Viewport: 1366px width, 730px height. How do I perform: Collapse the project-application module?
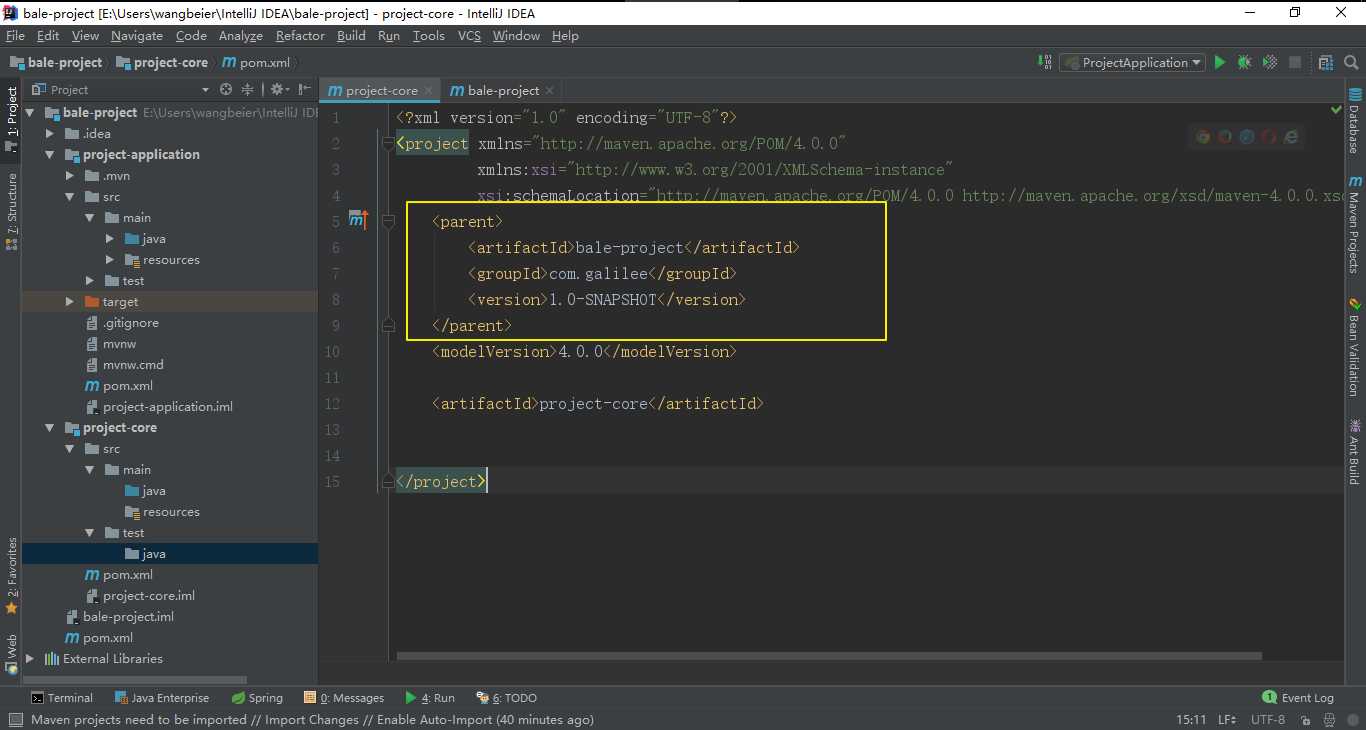click(x=50, y=155)
